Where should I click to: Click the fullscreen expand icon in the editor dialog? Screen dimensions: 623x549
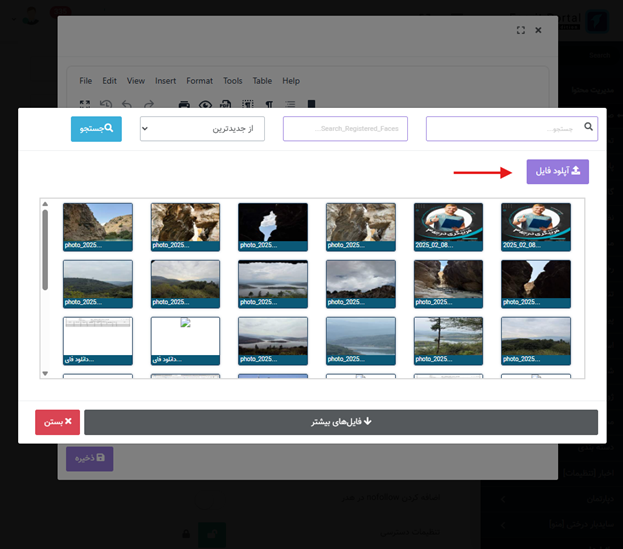520,31
